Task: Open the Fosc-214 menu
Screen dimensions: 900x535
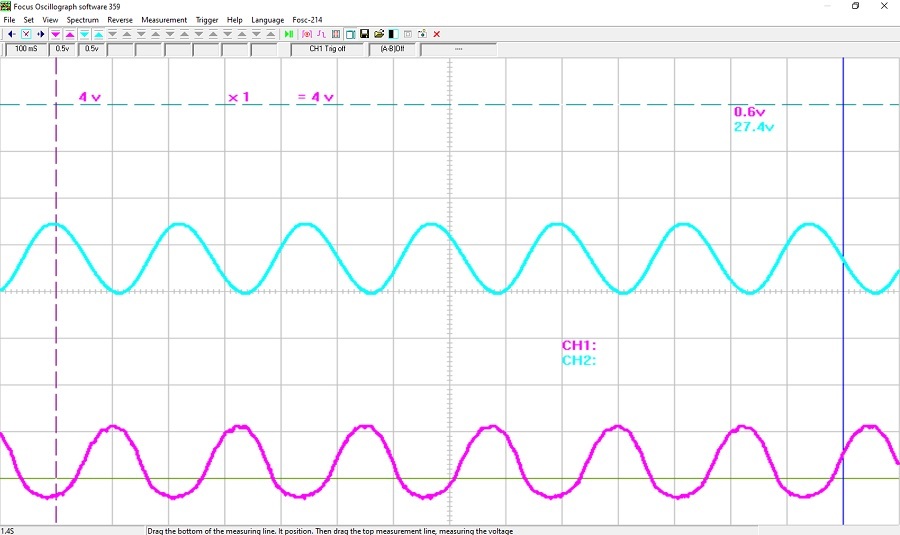Action: [x=307, y=20]
